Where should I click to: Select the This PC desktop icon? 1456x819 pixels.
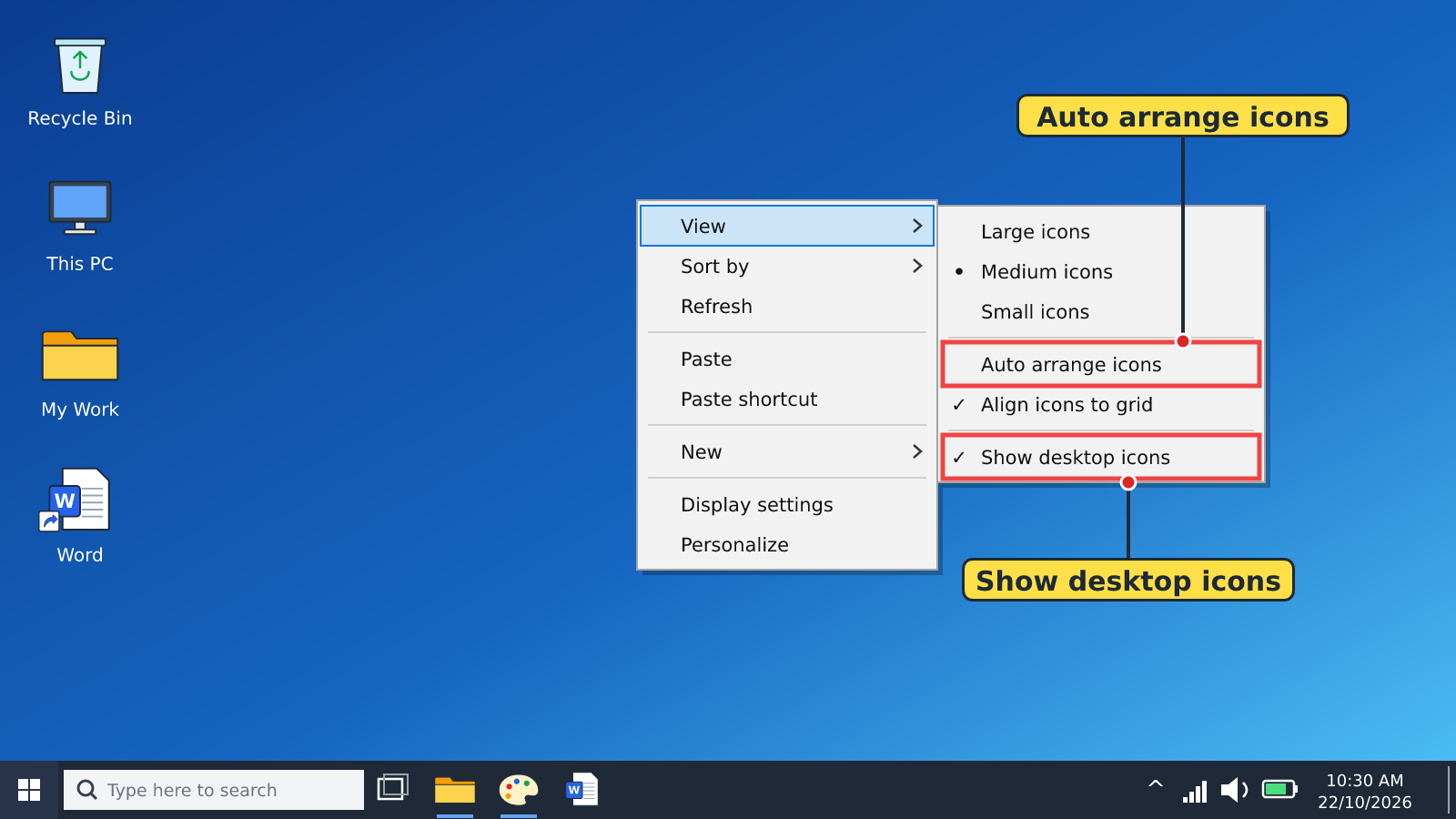[x=80, y=227]
